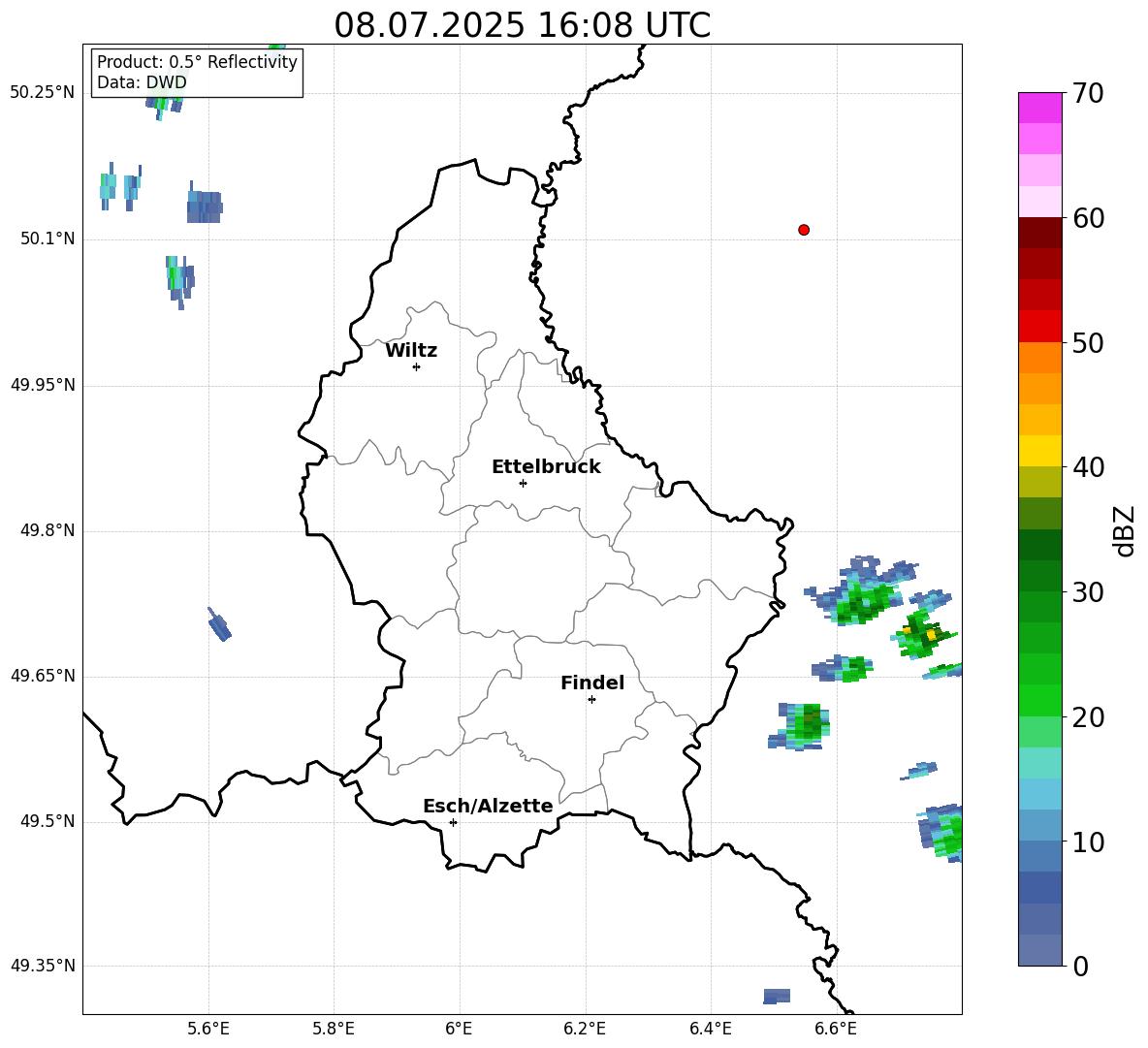
Task: Click the Findel city label
Action: pyautogui.click(x=592, y=683)
